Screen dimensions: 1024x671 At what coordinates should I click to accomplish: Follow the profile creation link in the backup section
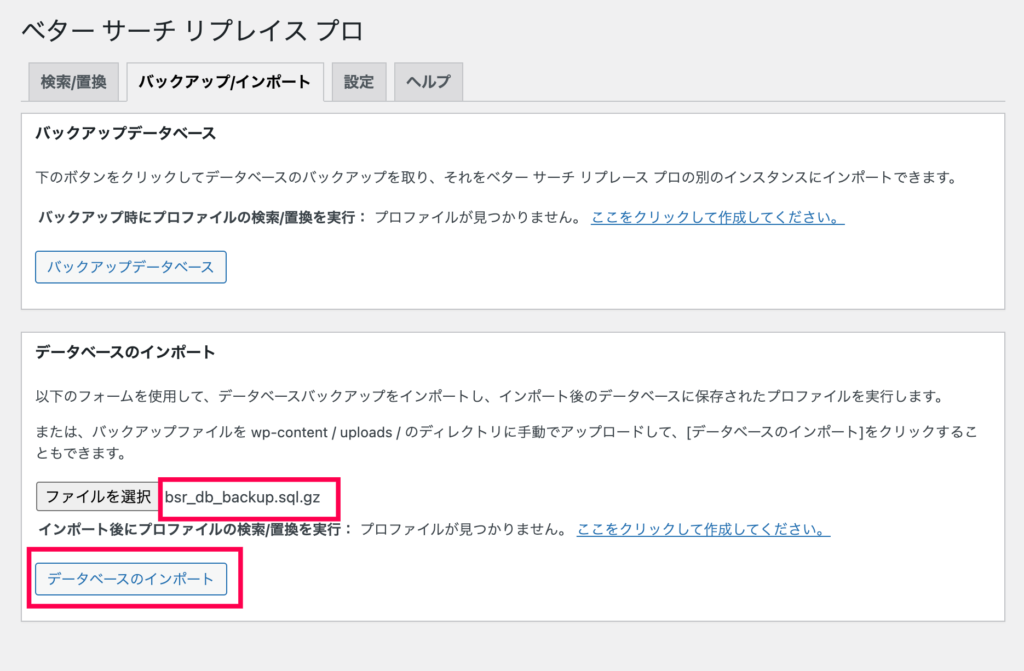[717, 218]
